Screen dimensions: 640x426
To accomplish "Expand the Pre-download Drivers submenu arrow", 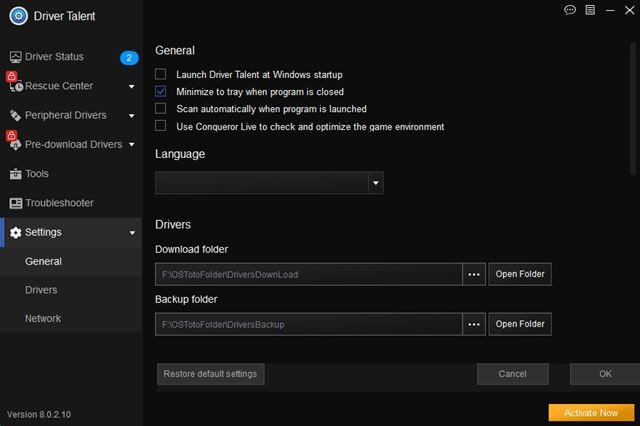I will (131, 144).
